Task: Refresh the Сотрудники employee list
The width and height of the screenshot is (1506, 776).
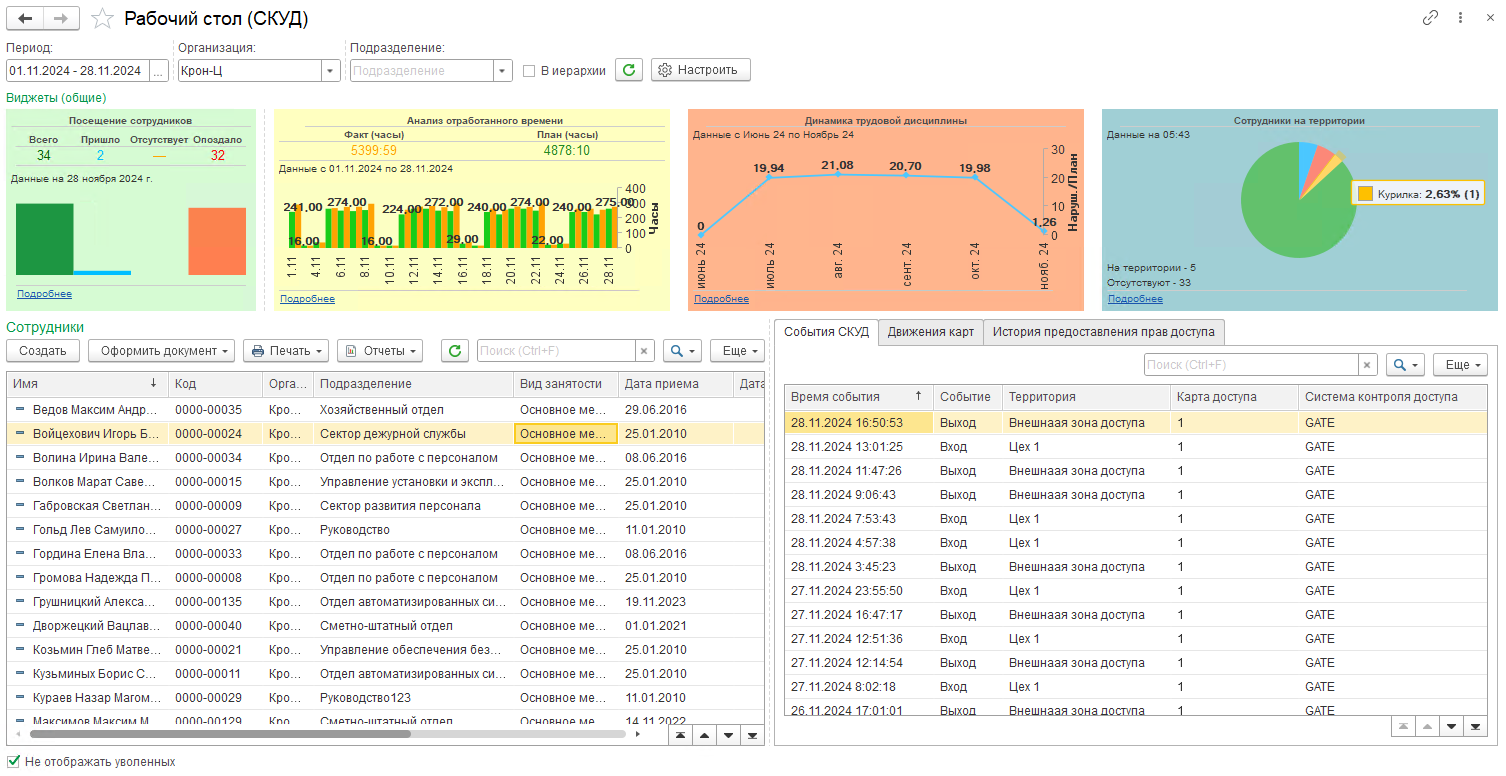Action: click(455, 351)
